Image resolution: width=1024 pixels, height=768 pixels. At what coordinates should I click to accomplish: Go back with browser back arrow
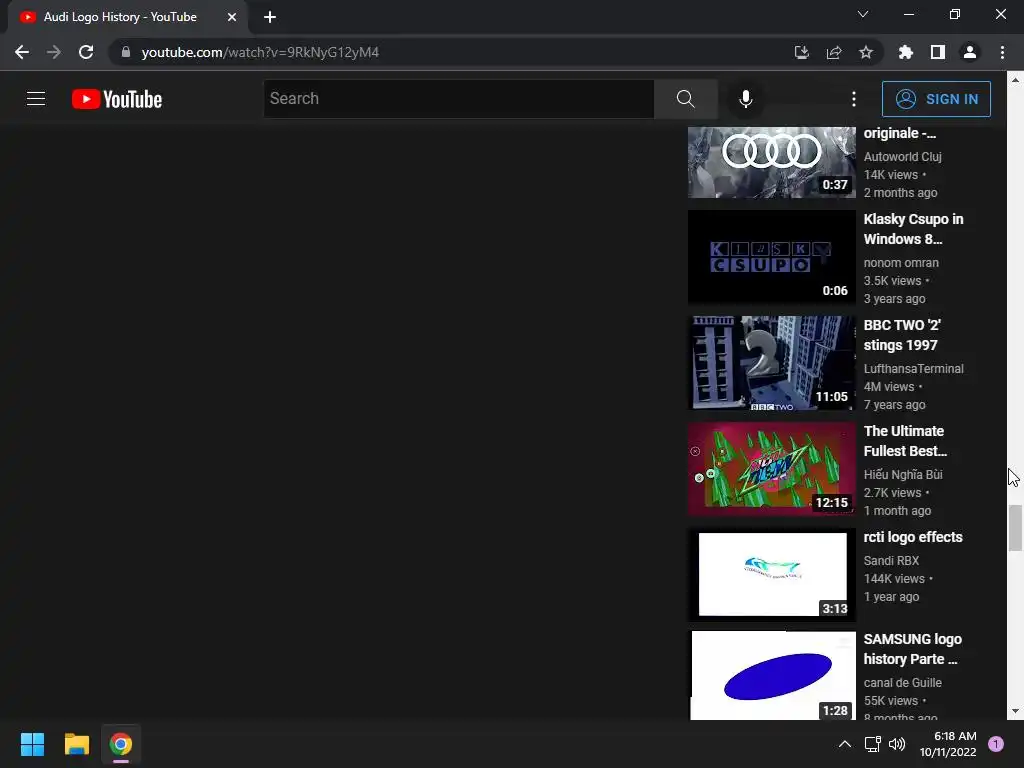pos(22,52)
